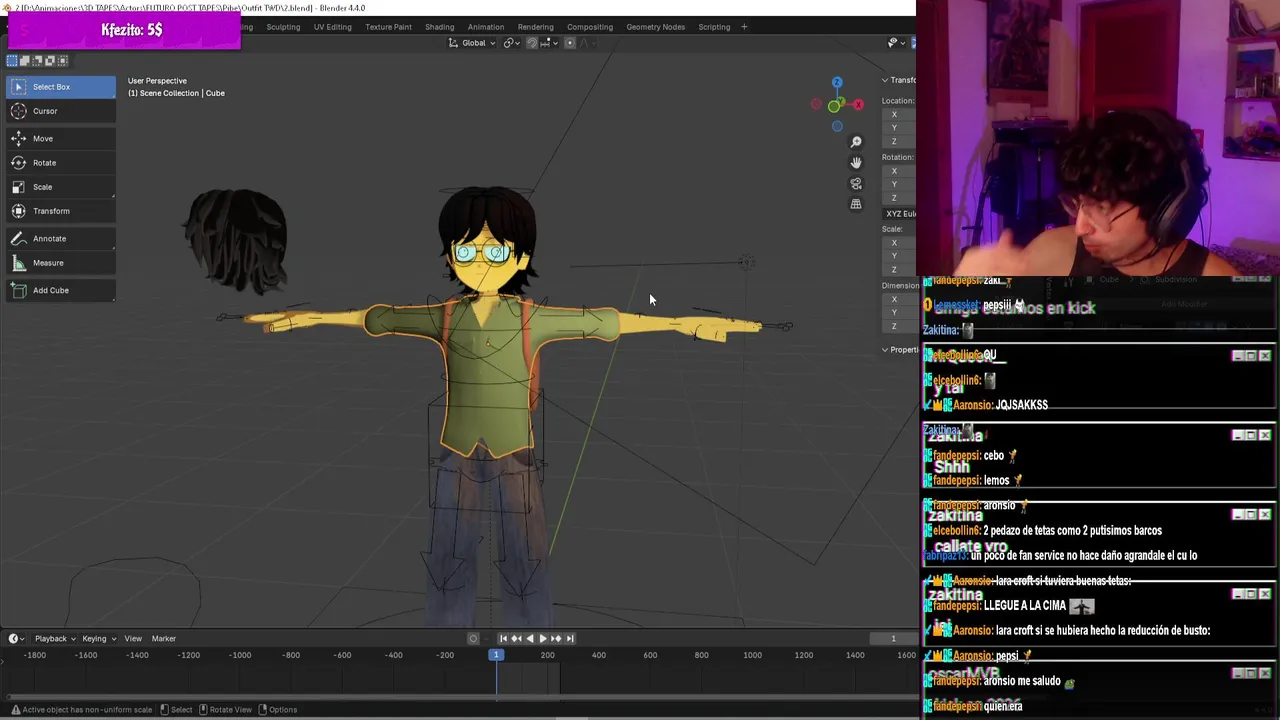Switch to Scripting workspace tab

tap(714, 27)
